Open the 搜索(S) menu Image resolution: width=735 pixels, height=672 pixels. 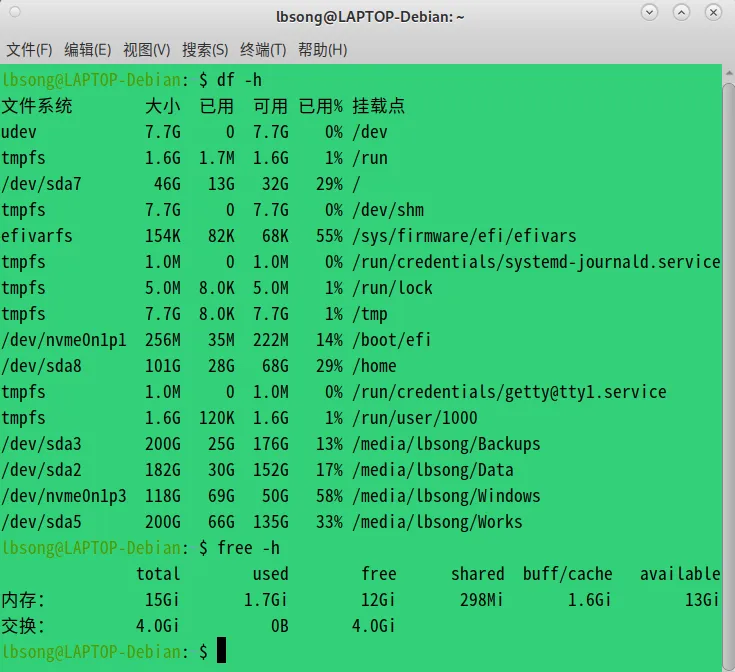click(x=205, y=50)
